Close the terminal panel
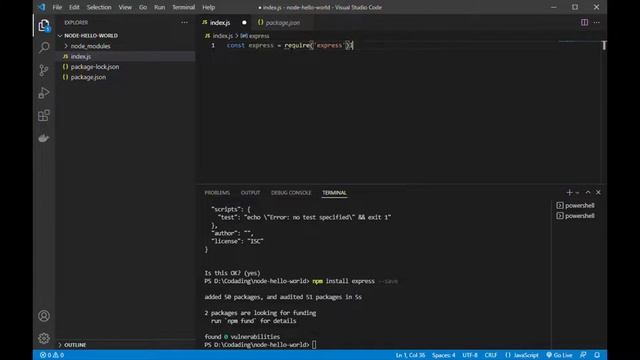The height and width of the screenshot is (360, 640). (598, 192)
